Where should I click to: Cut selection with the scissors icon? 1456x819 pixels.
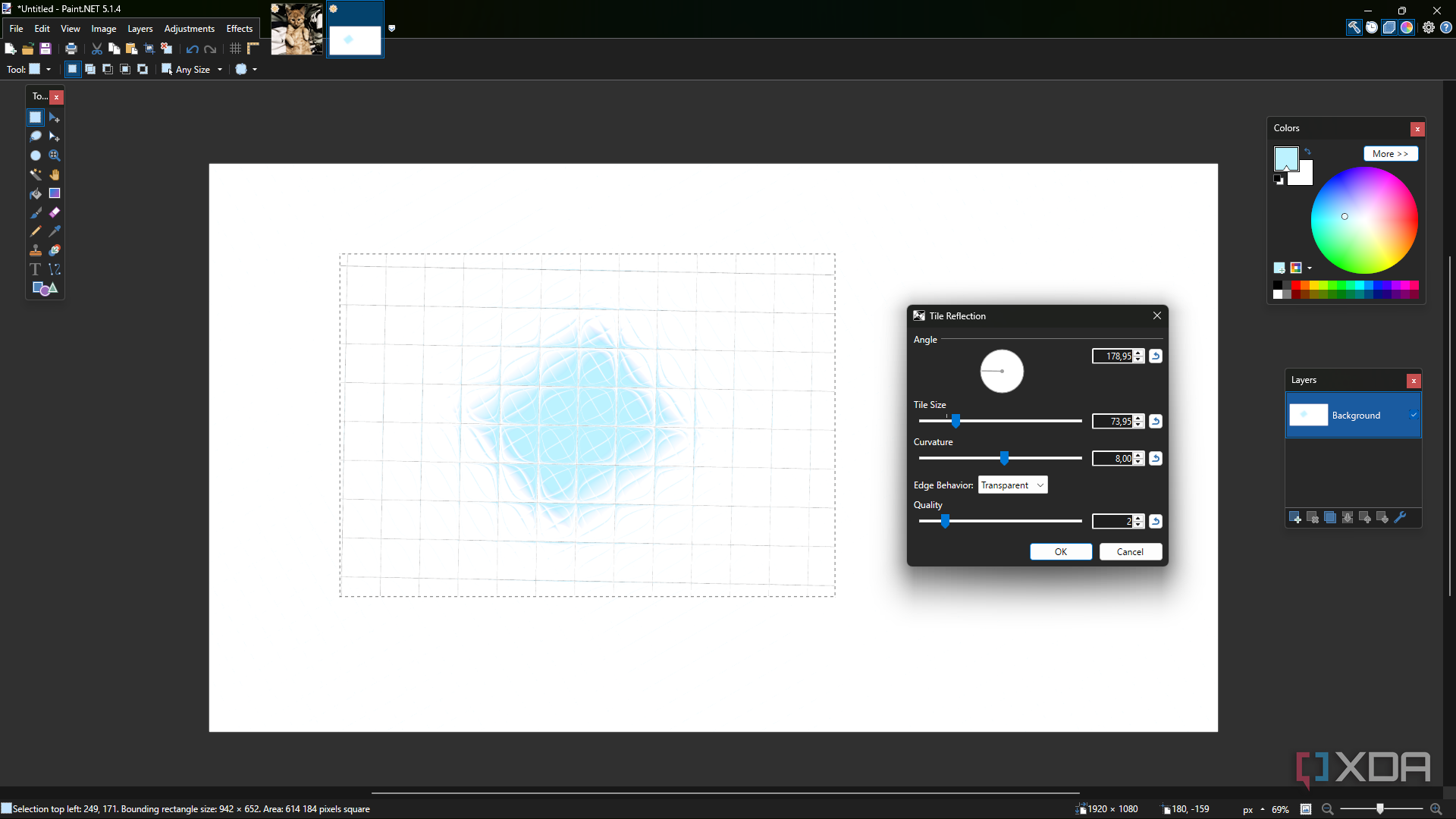click(x=97, y=49)
